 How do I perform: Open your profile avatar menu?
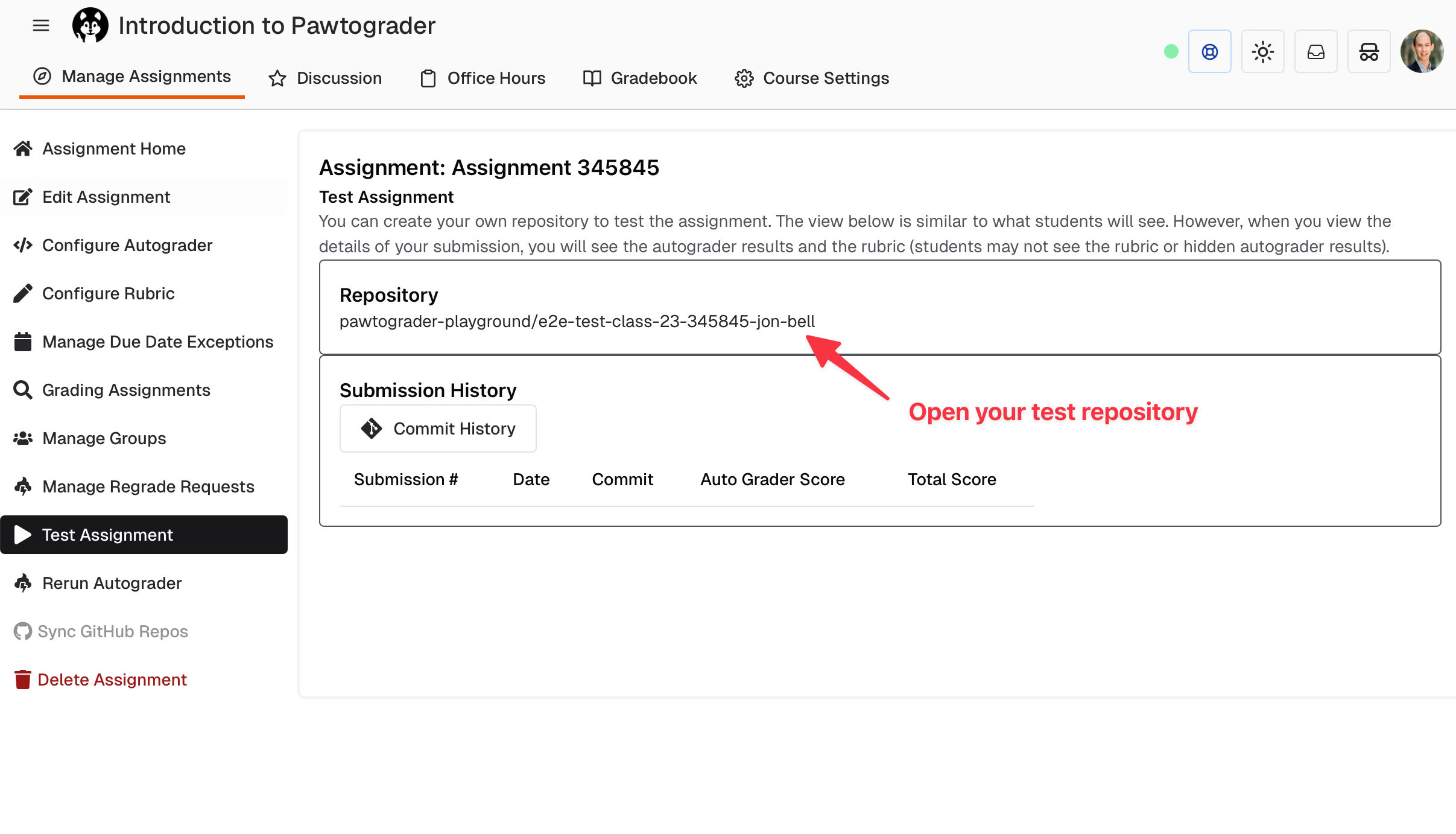(x=1423, y=51)
